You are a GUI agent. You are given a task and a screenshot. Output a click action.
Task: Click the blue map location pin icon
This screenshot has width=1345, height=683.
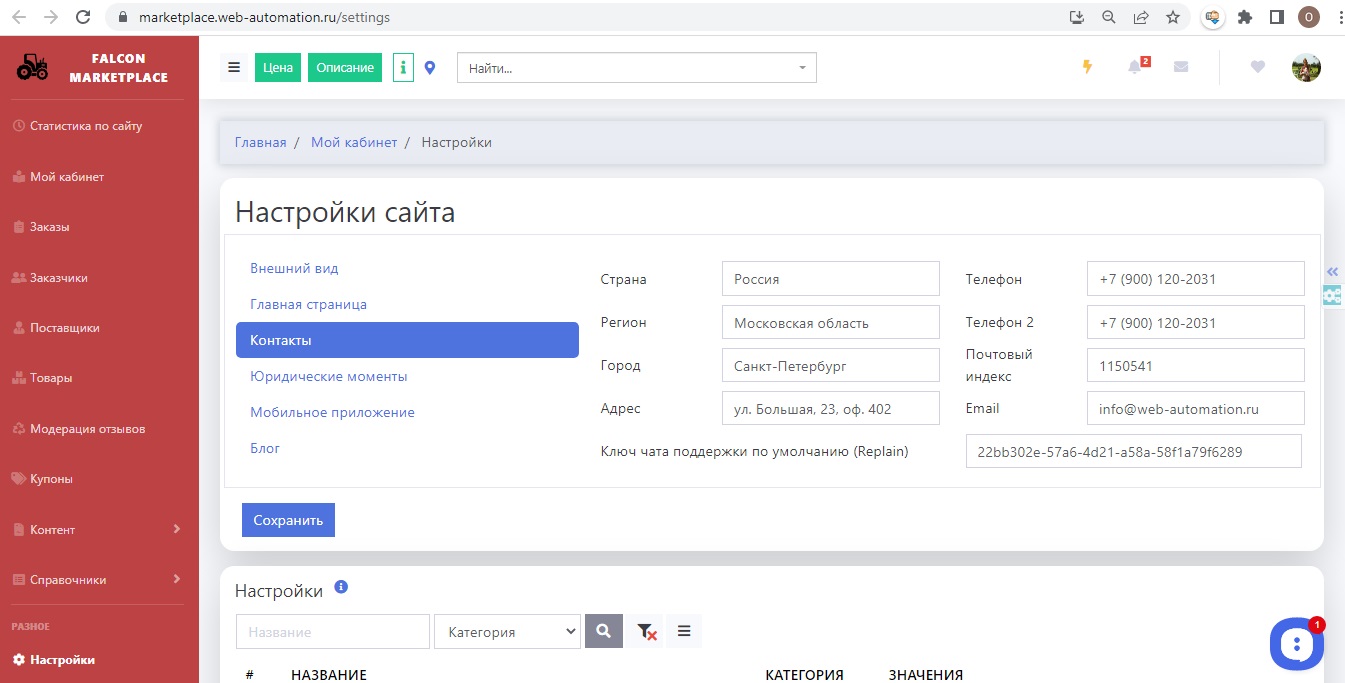[430, 68]
